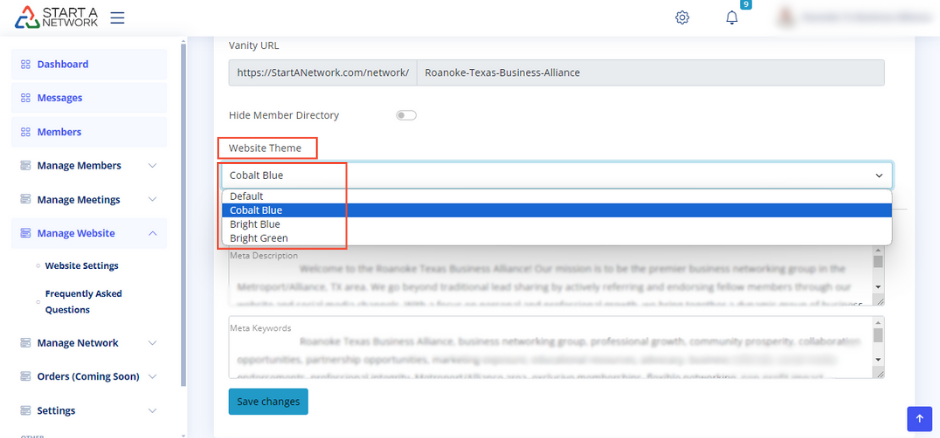Click the scroll-to-top arrow button
This screenshot has width=940, height=438.
point(919,418)
